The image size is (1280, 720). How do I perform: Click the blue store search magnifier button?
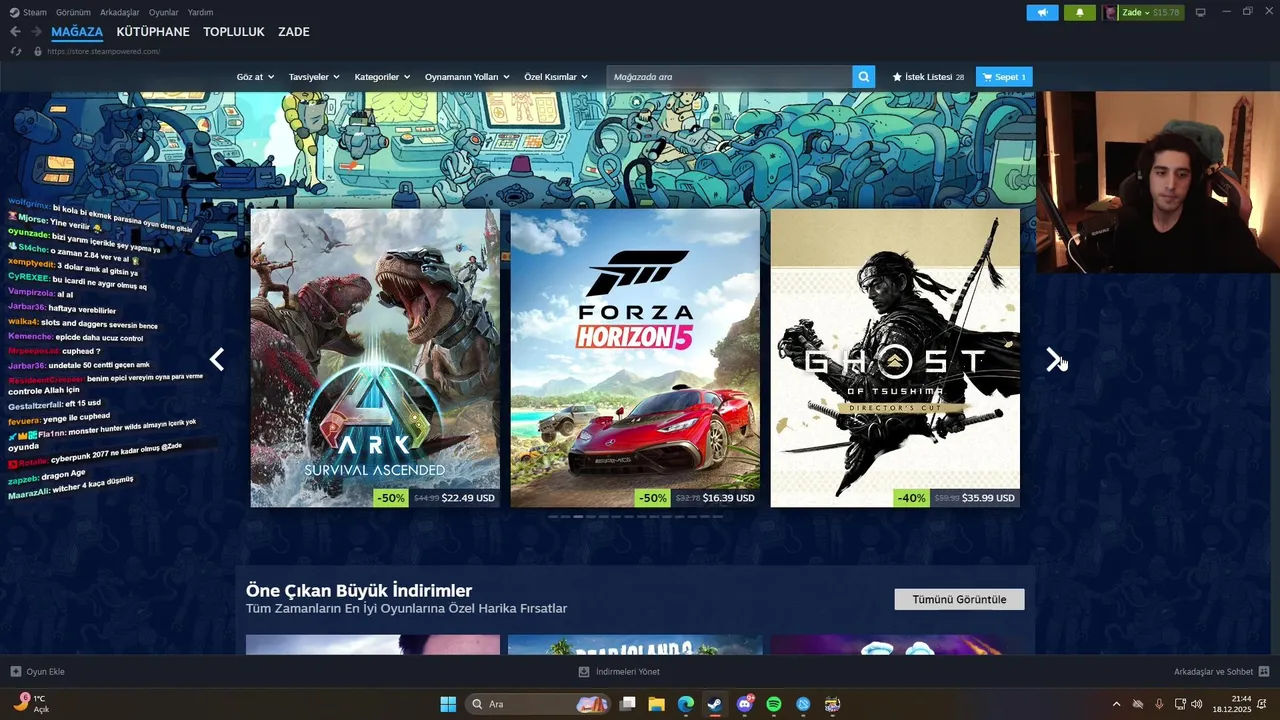864,77
